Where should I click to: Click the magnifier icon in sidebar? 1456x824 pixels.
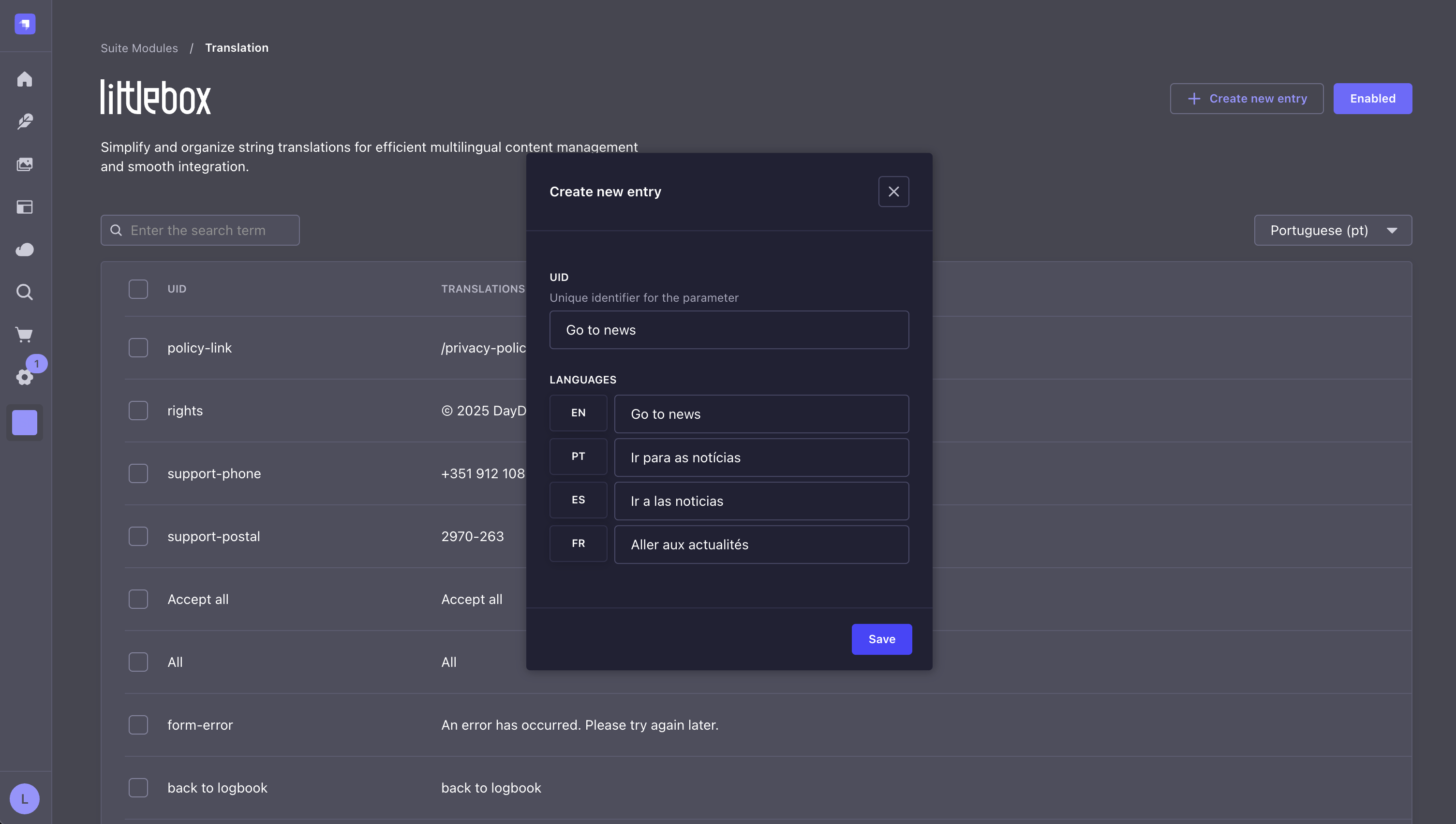[24, 292]
